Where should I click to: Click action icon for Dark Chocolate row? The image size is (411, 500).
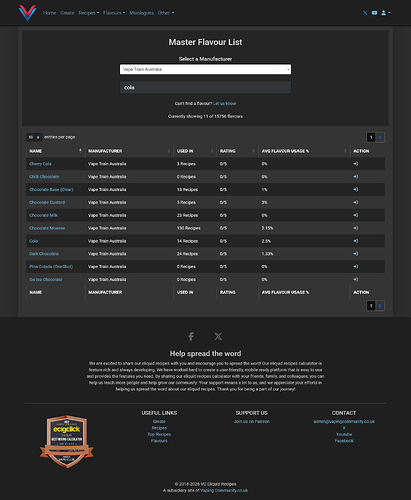coord(356,254)
